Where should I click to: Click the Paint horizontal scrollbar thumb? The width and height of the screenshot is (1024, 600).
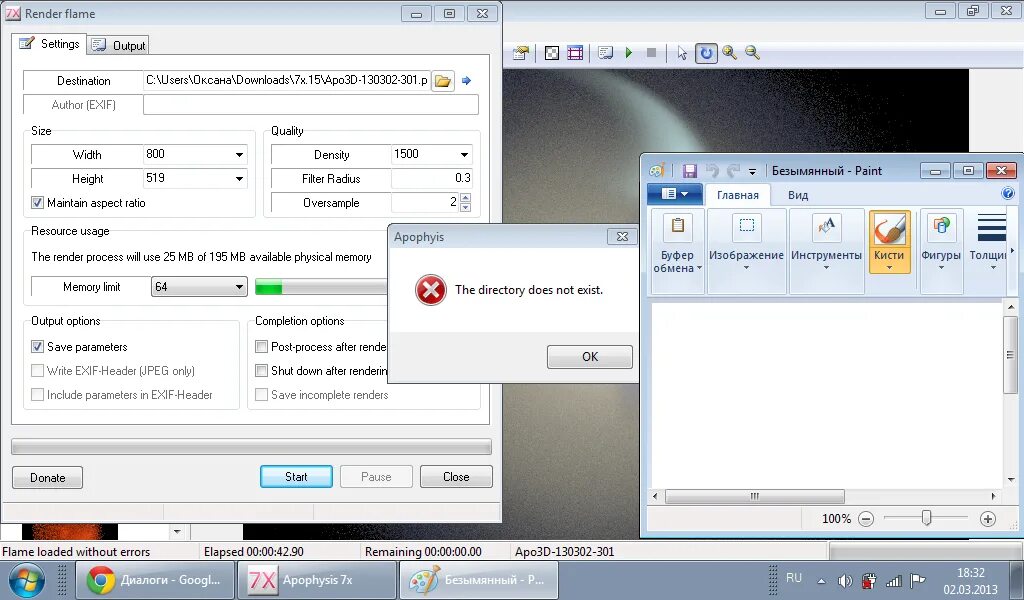point(754,496)
